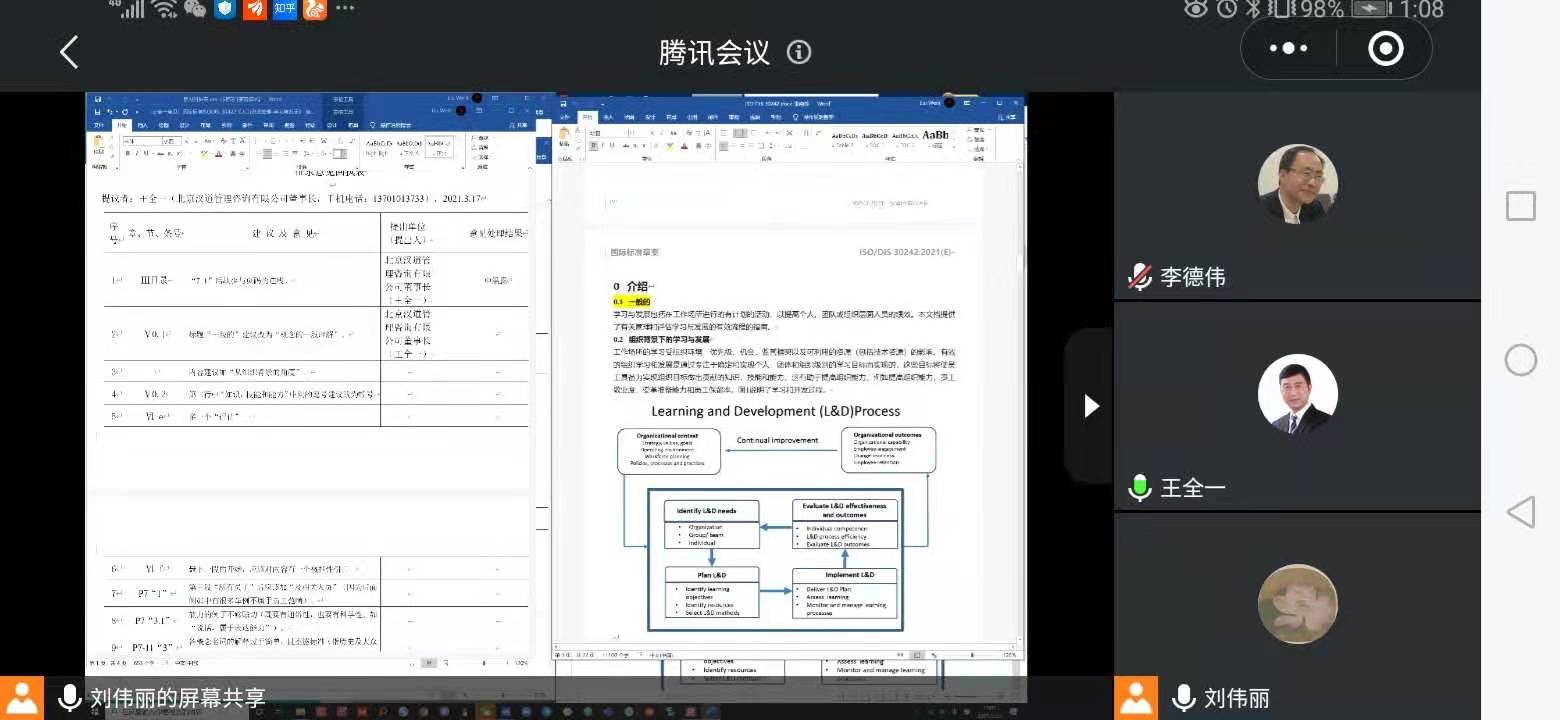Click font color red A in left Word window
The height and width of the screenshot is (720, 1560).
click(218, 153)
